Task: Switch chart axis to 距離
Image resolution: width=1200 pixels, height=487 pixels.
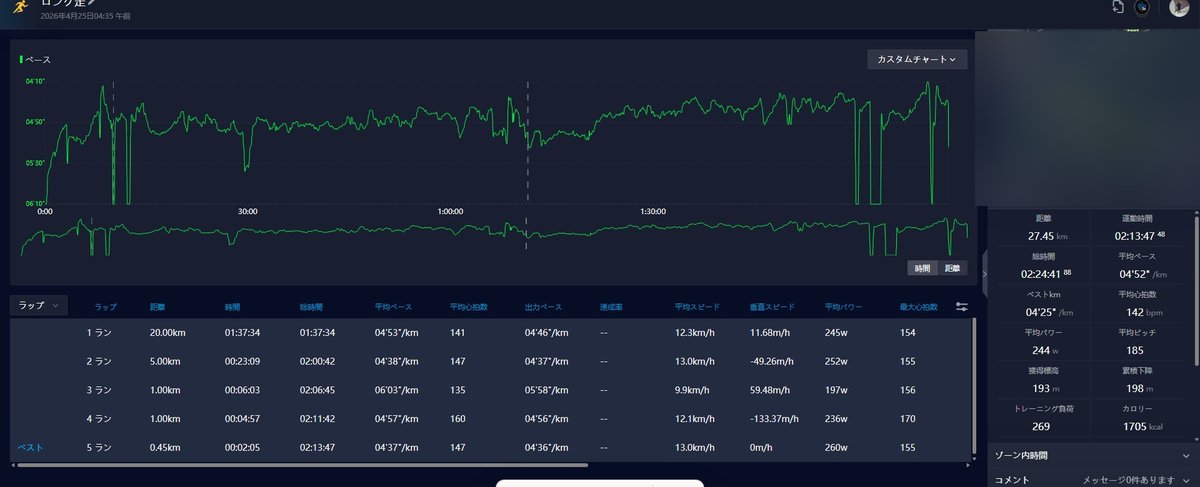Action: coord(952,268)
